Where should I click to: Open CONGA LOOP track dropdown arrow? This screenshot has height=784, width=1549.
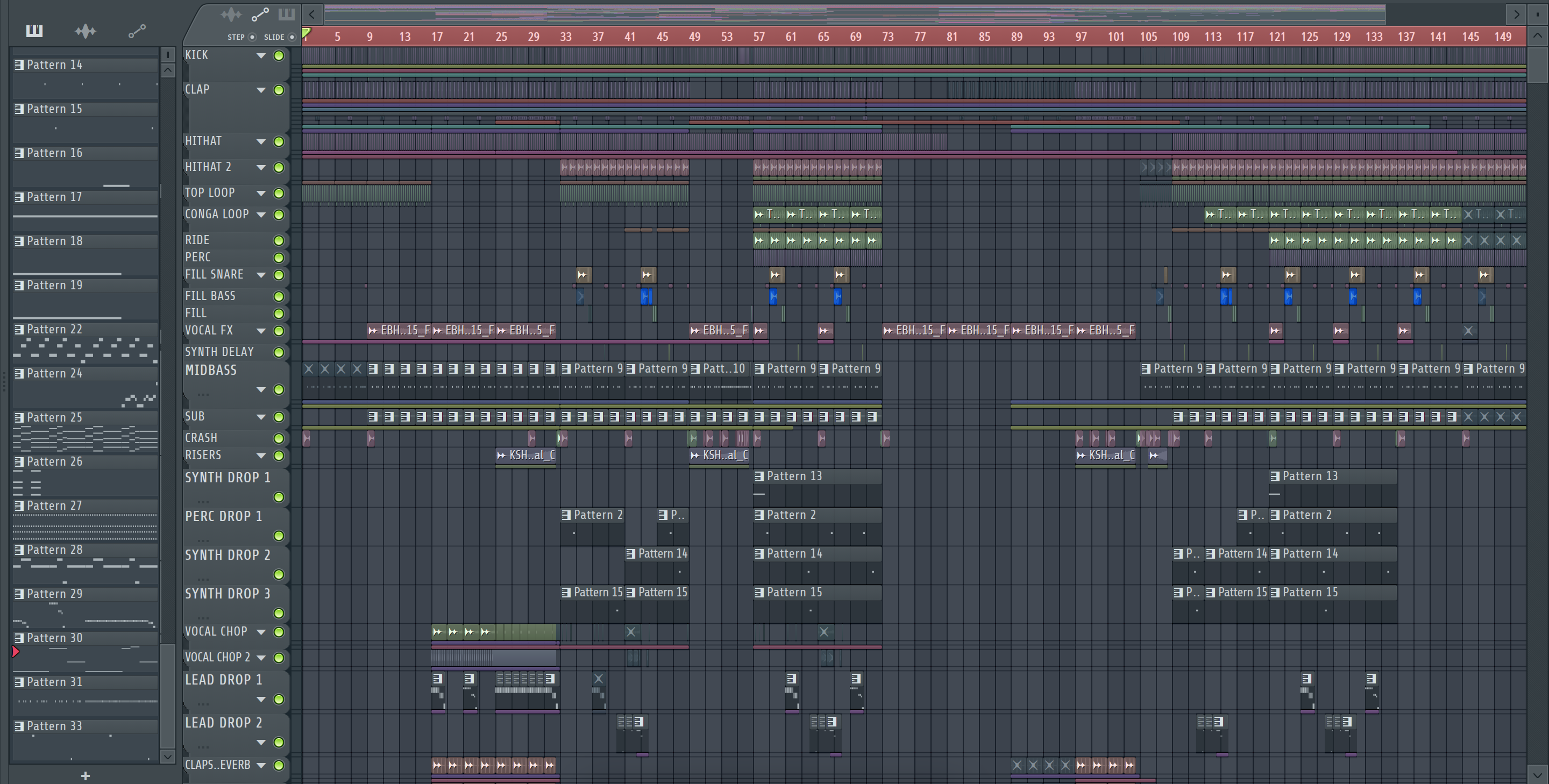pyautogui.click(x=261, y=215)
